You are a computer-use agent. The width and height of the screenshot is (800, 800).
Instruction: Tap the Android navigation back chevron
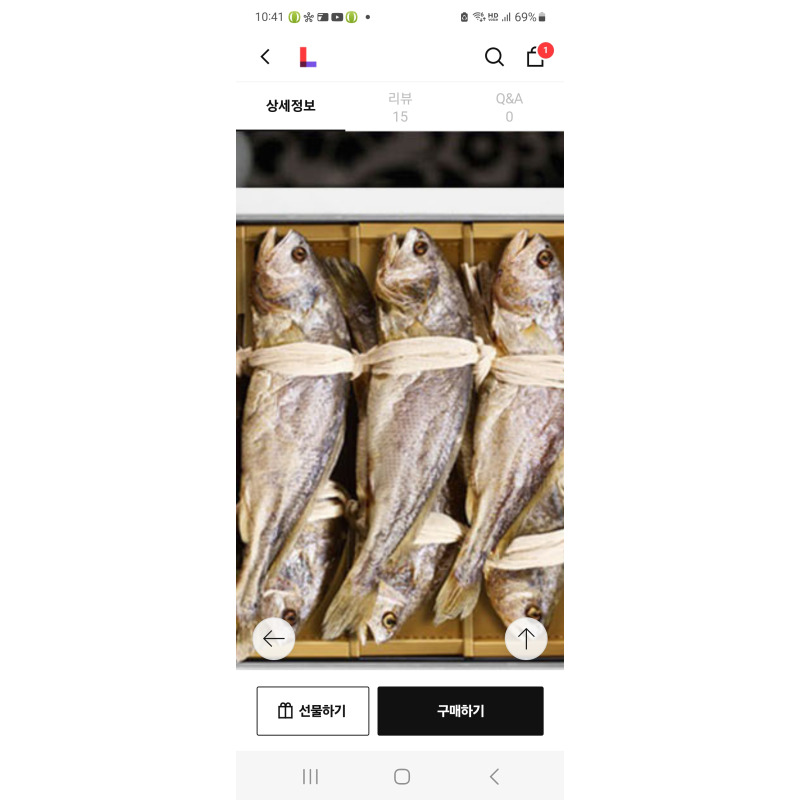[494, 777]
